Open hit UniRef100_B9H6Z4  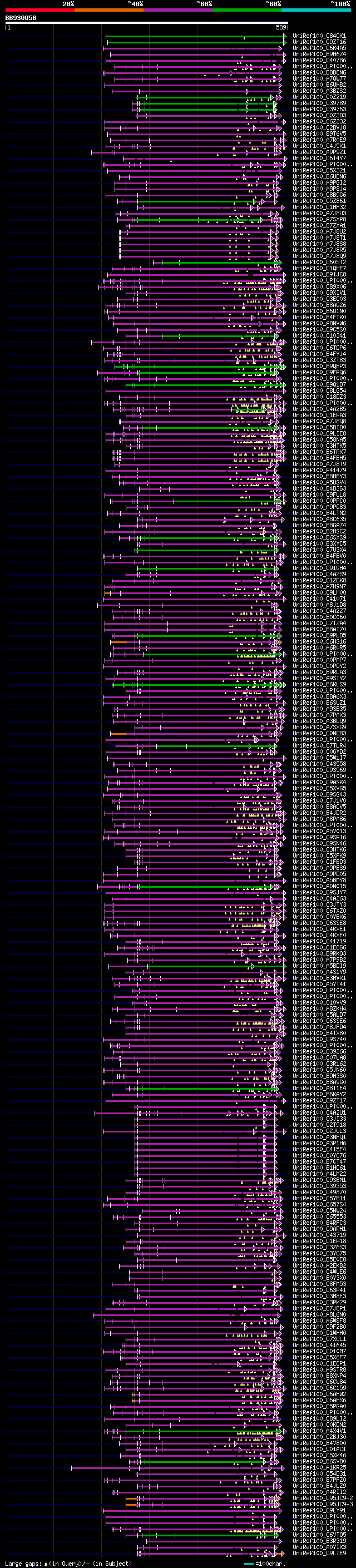point(319,54)
